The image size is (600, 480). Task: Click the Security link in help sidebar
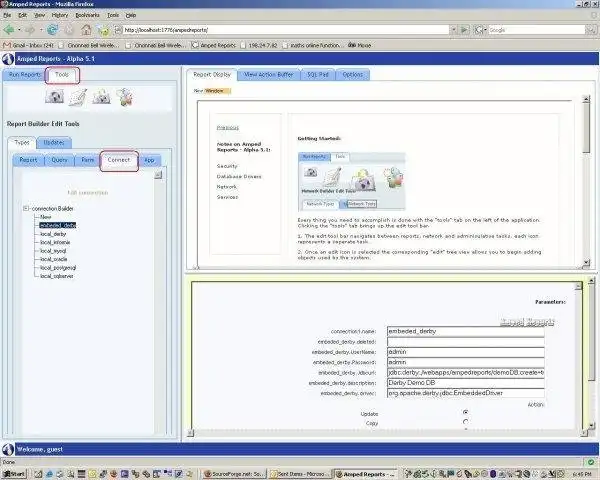[x=227, y=166]
